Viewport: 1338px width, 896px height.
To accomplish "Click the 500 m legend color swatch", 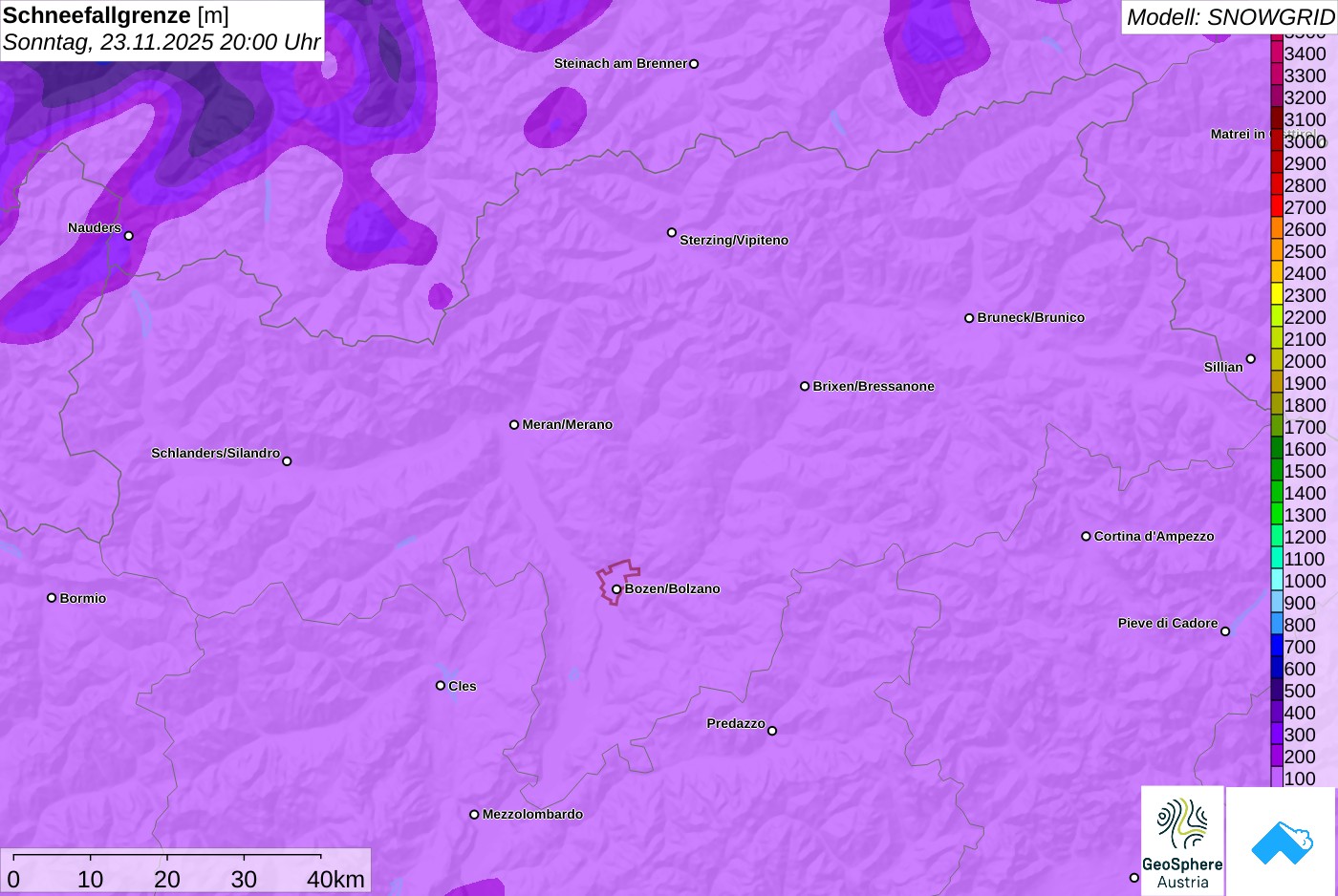I will coord(1277,691).
